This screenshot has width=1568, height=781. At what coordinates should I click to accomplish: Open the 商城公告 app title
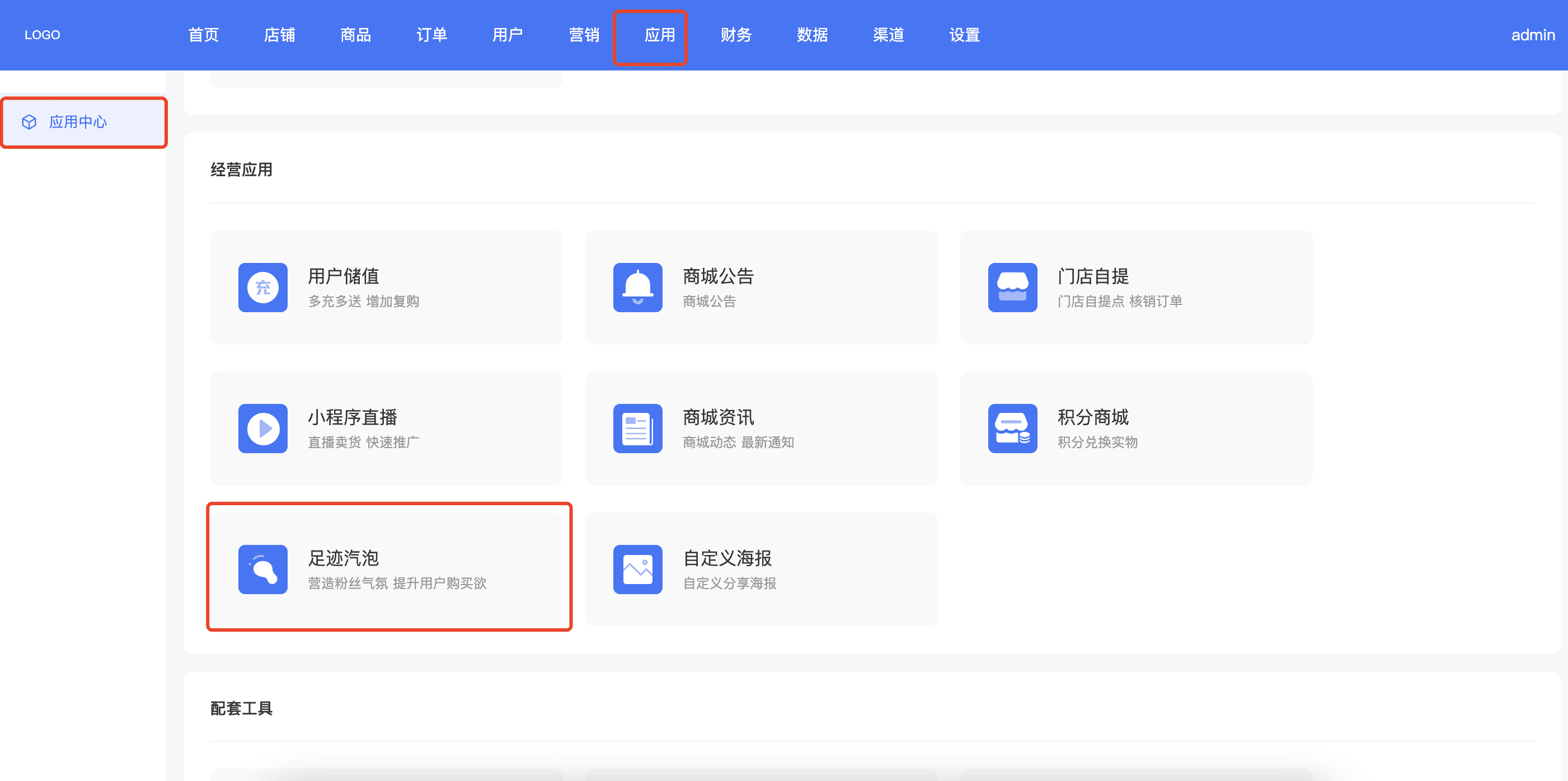pos(719,276)
